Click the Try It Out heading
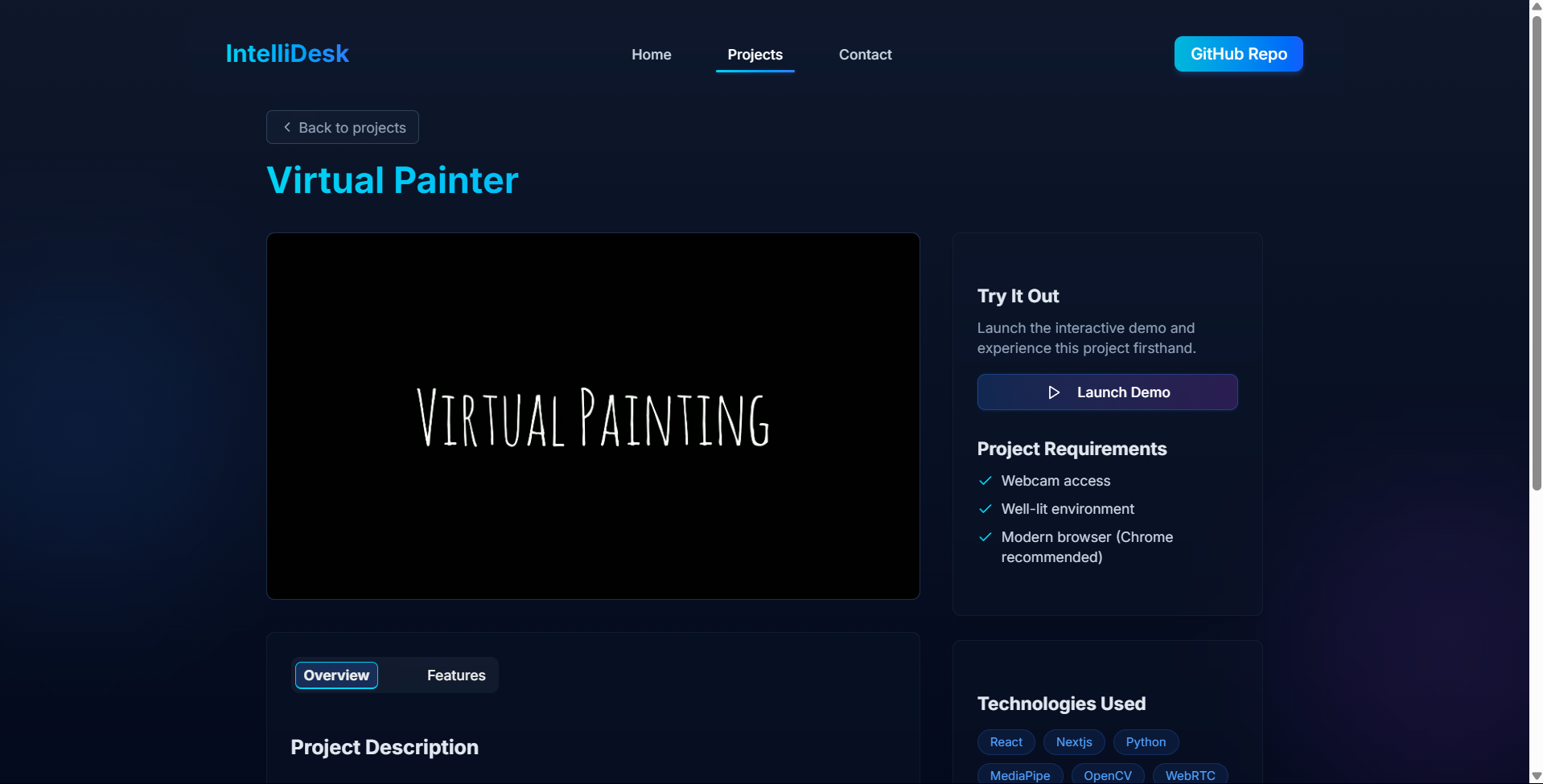The image size is (1543, 784). coord(1018,296)
